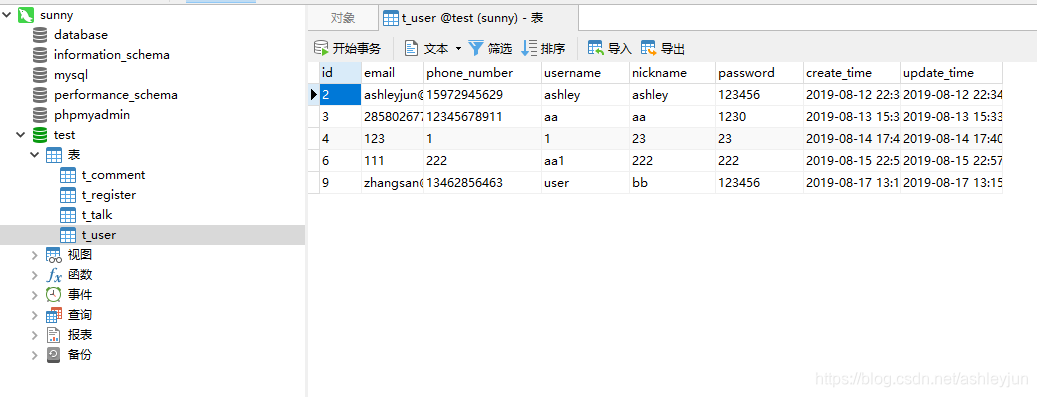1037x397 pixels.
Task: Open the 筛选 filter tool
Action: 490,48
